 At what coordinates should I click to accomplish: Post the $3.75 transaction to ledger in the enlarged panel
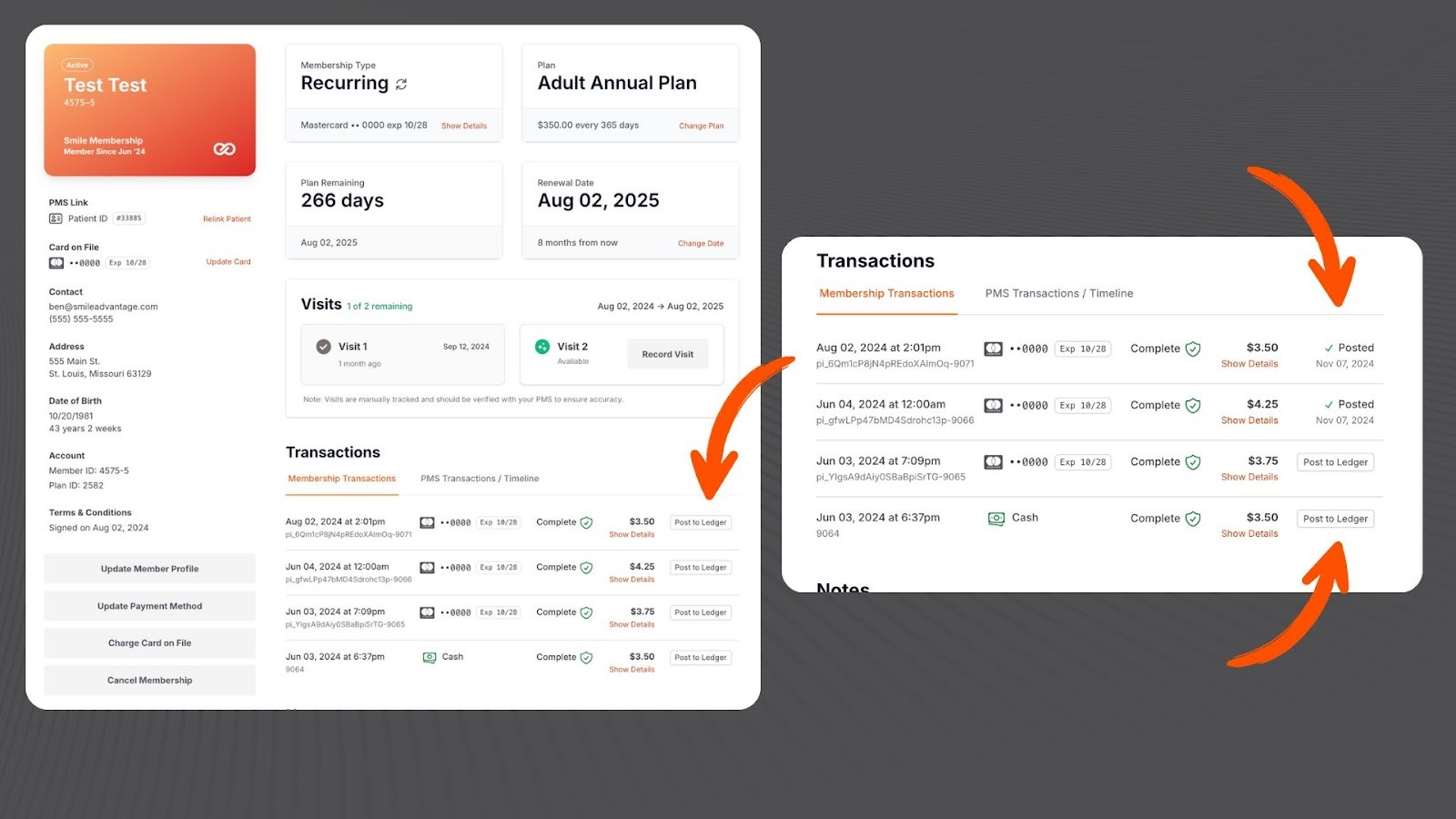tap(1335, 462)
